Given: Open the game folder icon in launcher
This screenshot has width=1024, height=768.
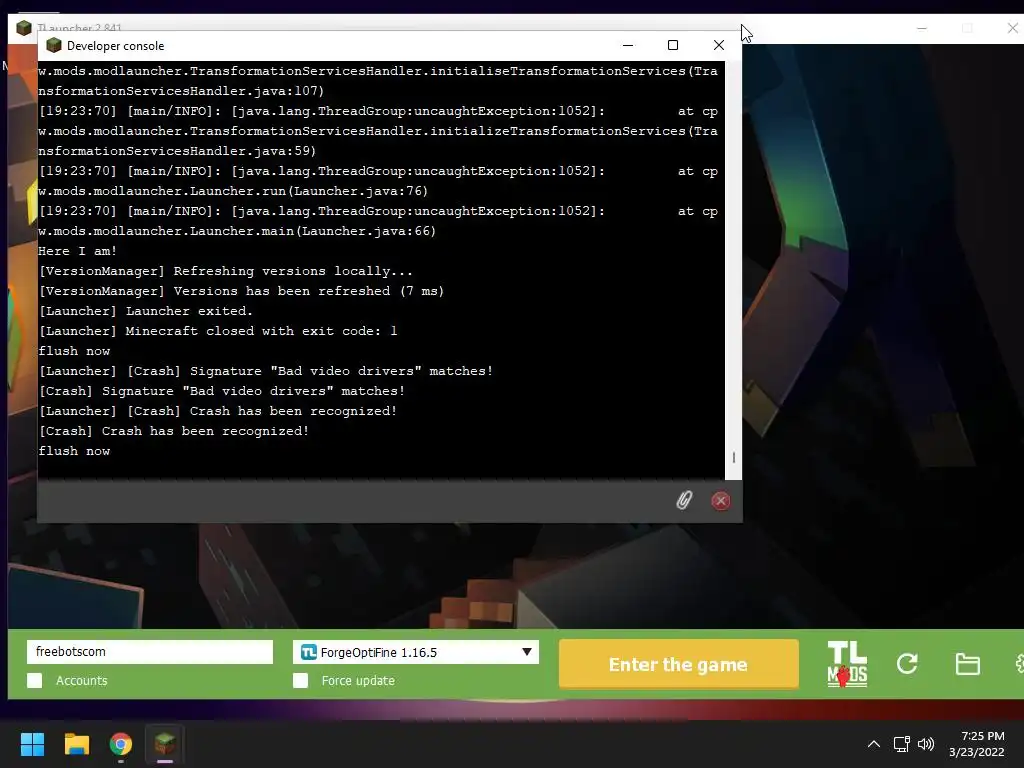Looking at the screenshot, I should [x=967, y=664].
